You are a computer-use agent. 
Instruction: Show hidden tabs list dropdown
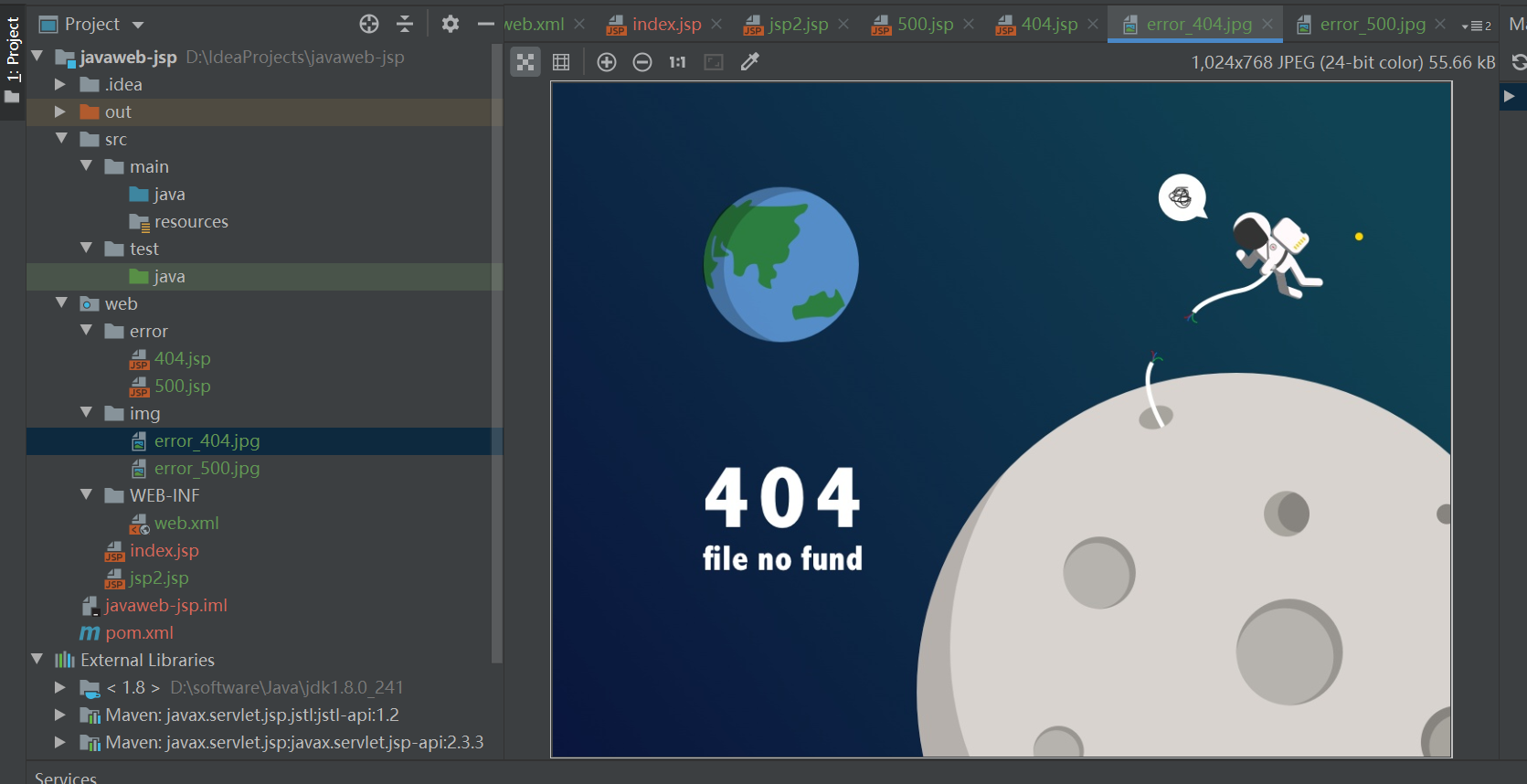pos(1477,26)
